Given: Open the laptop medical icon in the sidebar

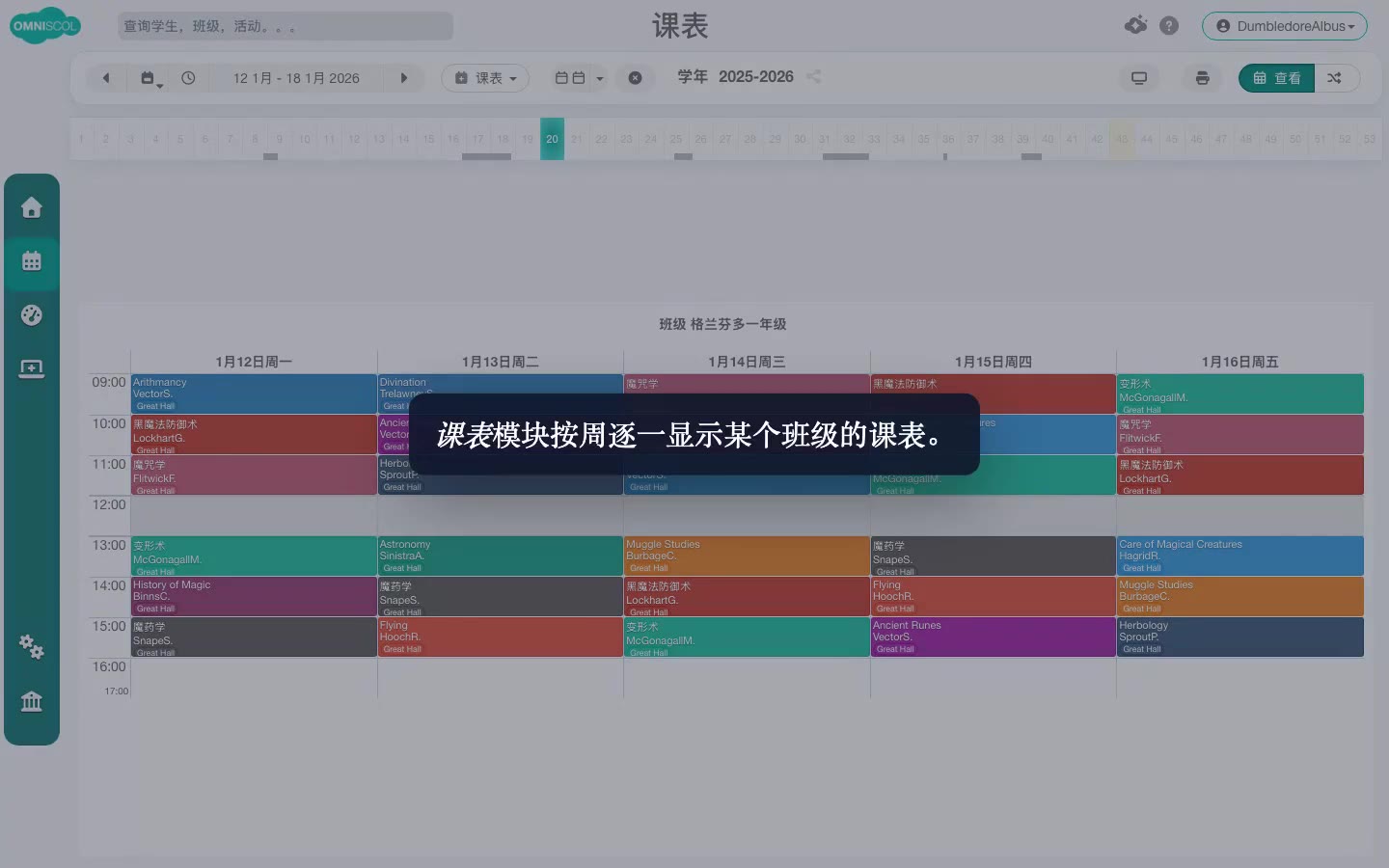Looking at the screenshot, I should coord(32,368).
